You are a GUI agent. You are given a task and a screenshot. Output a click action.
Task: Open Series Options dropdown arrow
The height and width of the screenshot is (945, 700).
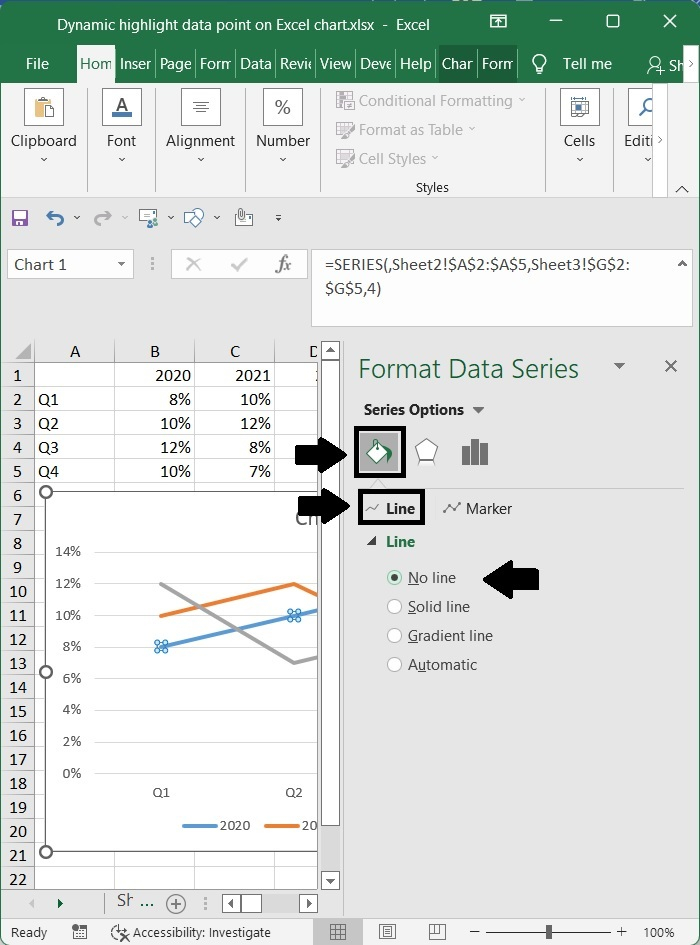click(x=479, y=410)
